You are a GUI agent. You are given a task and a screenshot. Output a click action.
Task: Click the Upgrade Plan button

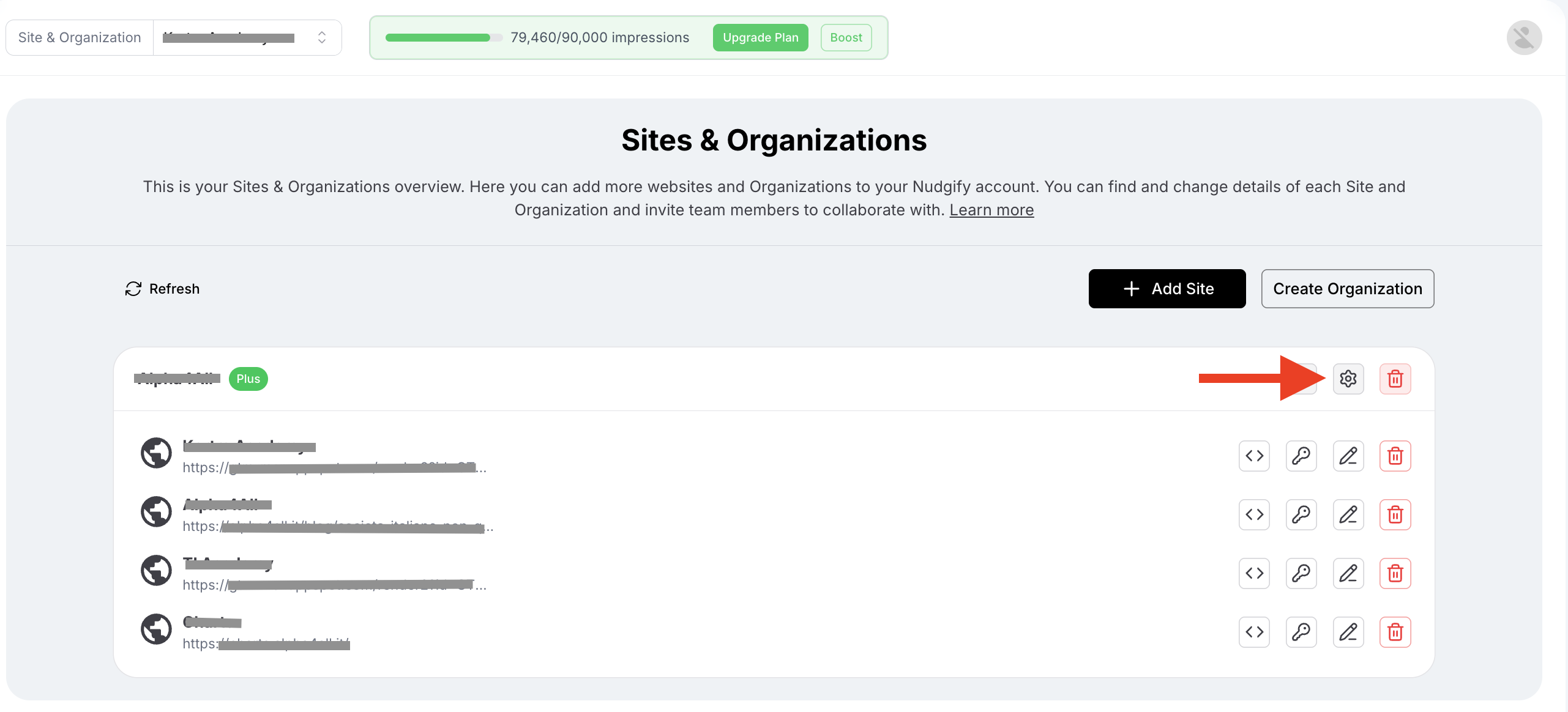click(x=760, y=38)
